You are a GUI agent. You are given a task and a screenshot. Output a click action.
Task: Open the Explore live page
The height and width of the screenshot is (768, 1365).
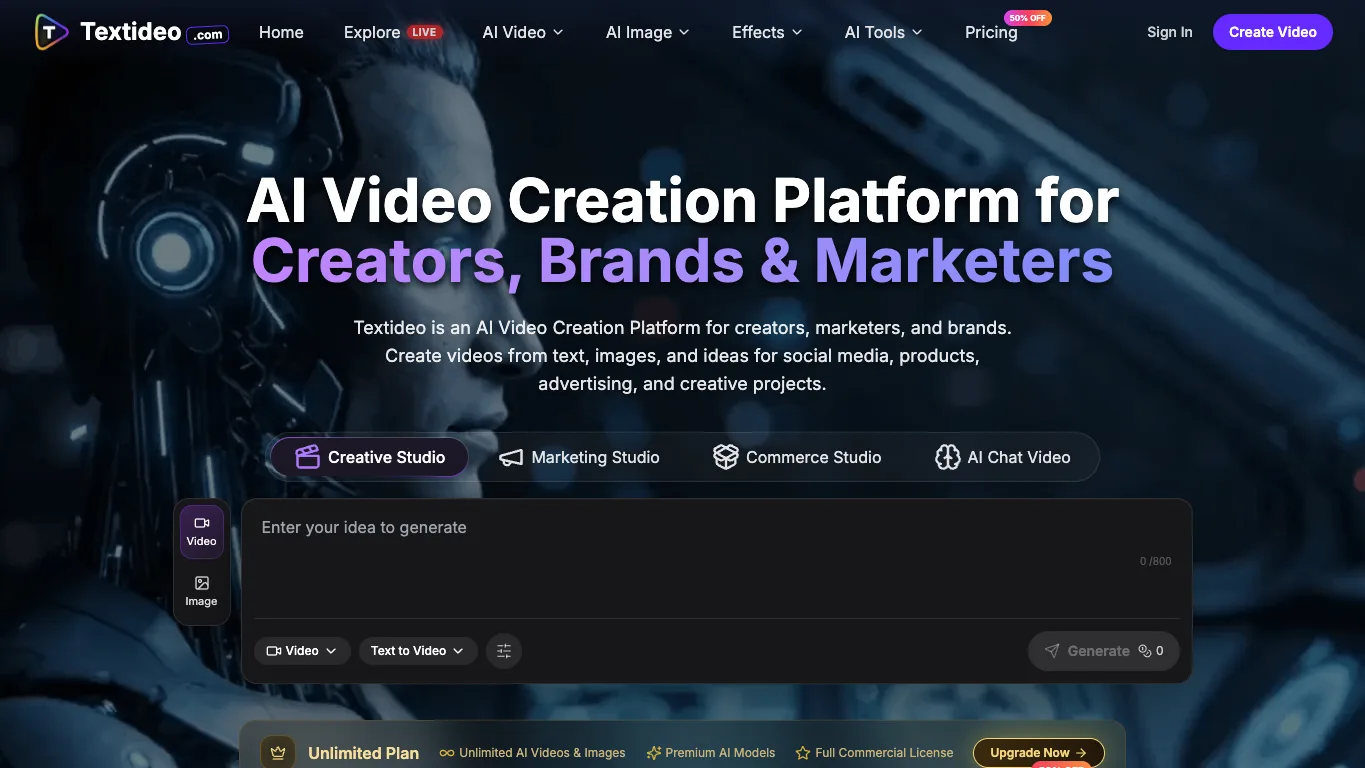pos(393,32)
